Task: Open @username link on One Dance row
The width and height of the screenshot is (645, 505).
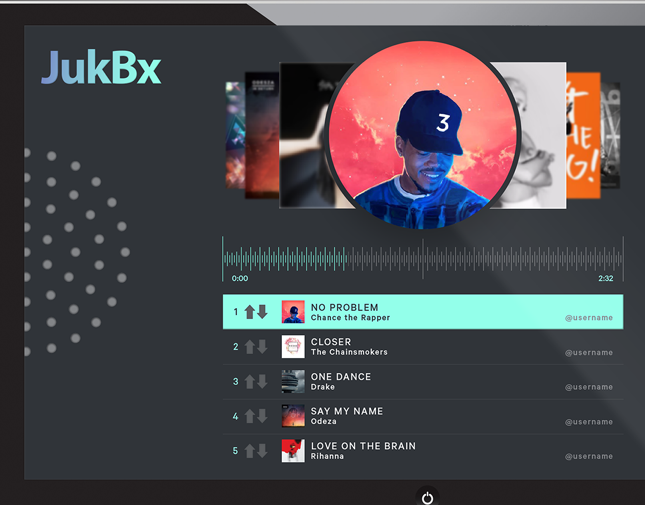Action: tap(589, 387)
